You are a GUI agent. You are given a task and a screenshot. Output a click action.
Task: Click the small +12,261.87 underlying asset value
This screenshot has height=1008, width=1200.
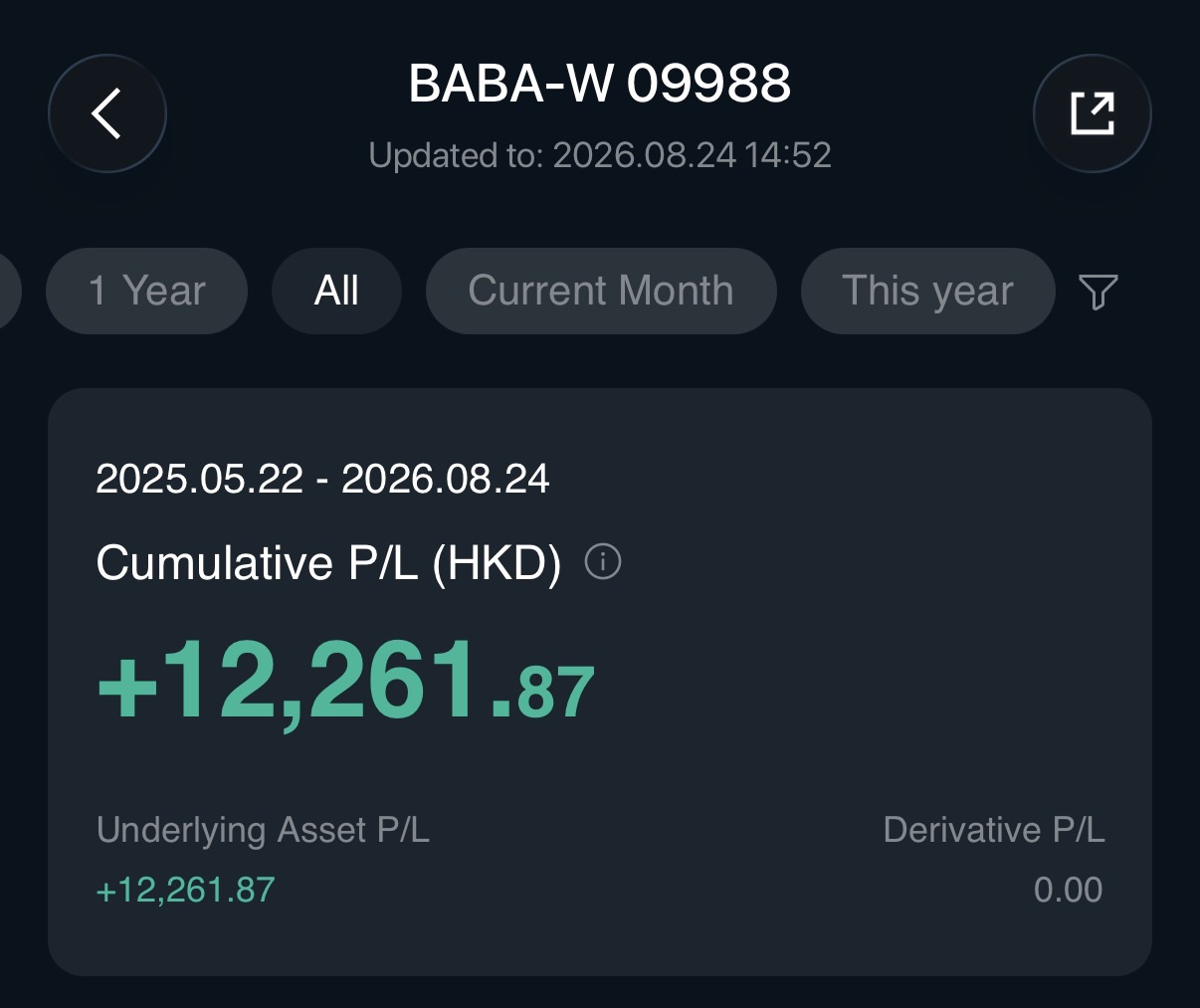pos(185,890)
